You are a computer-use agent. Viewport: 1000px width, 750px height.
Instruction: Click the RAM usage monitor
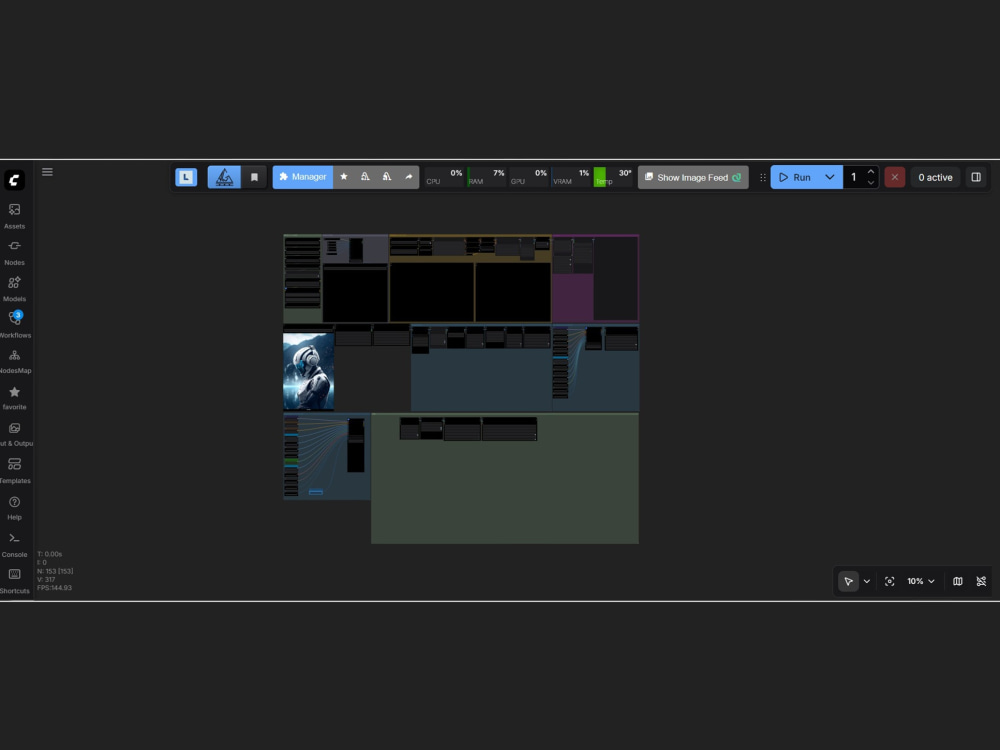486,177
